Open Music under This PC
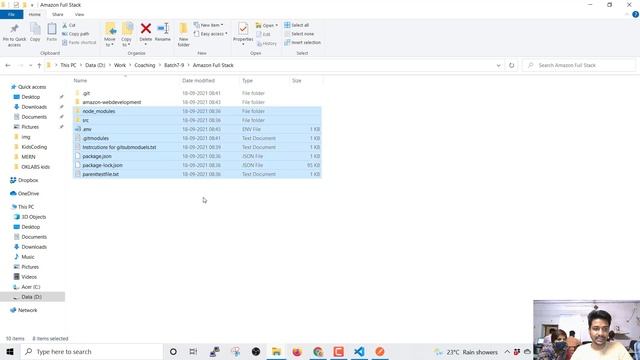 [x=28, y=257]
